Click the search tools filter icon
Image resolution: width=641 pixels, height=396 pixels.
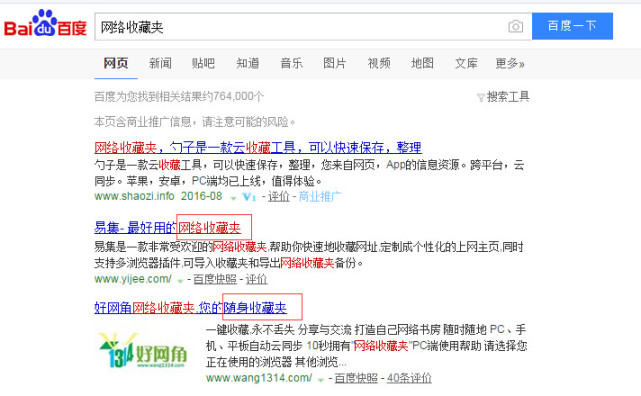point(481,98)
